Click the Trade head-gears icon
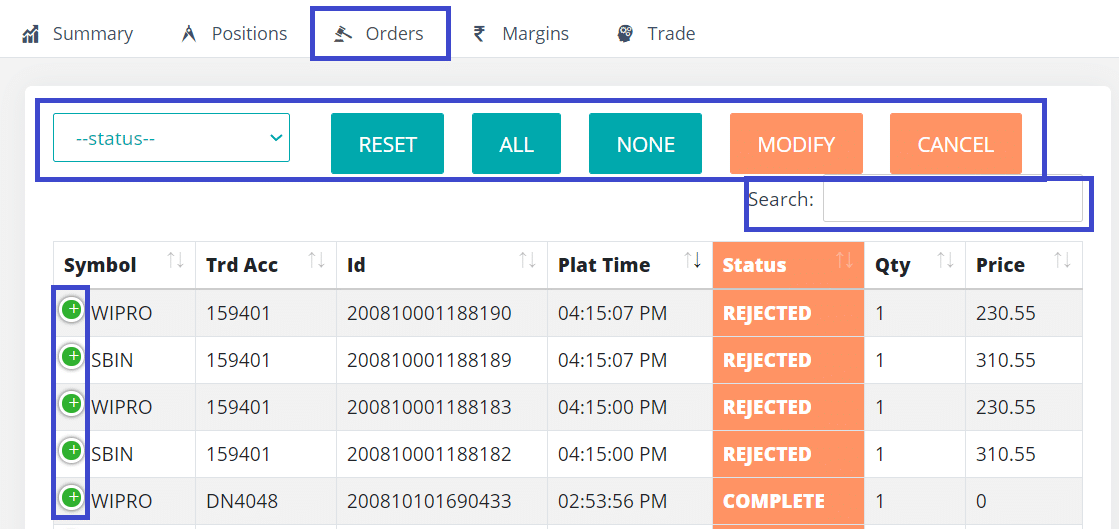This screenshot has width=1119, height=529. [x=626, y=34]
